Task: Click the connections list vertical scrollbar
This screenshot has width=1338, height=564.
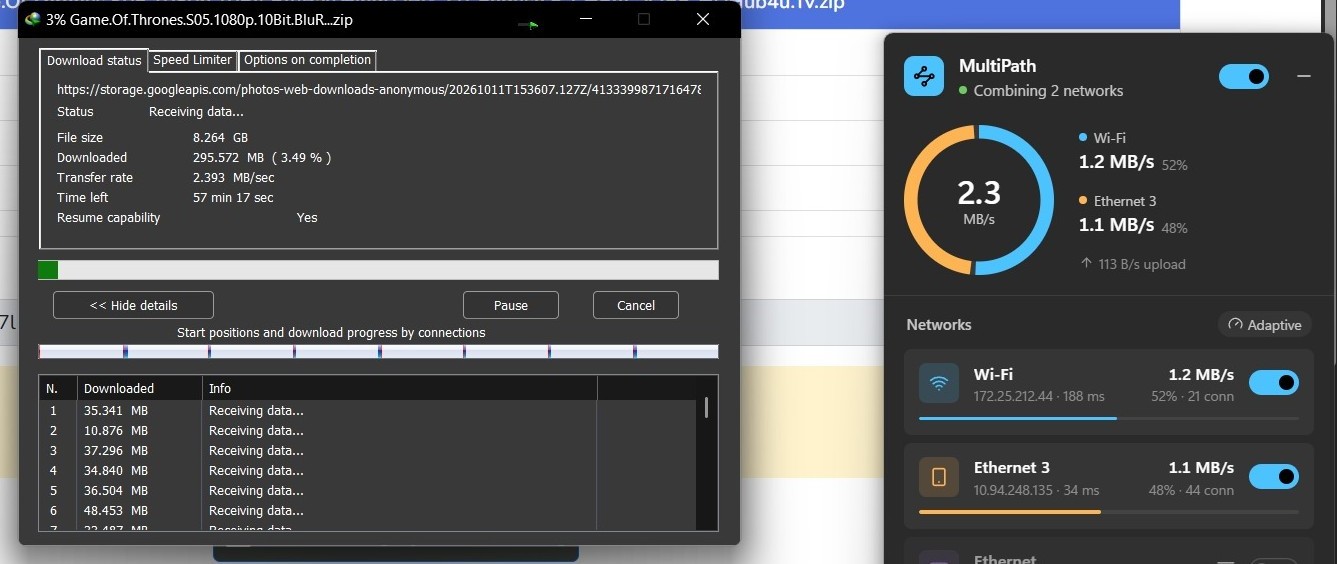Action: [707, 407]
